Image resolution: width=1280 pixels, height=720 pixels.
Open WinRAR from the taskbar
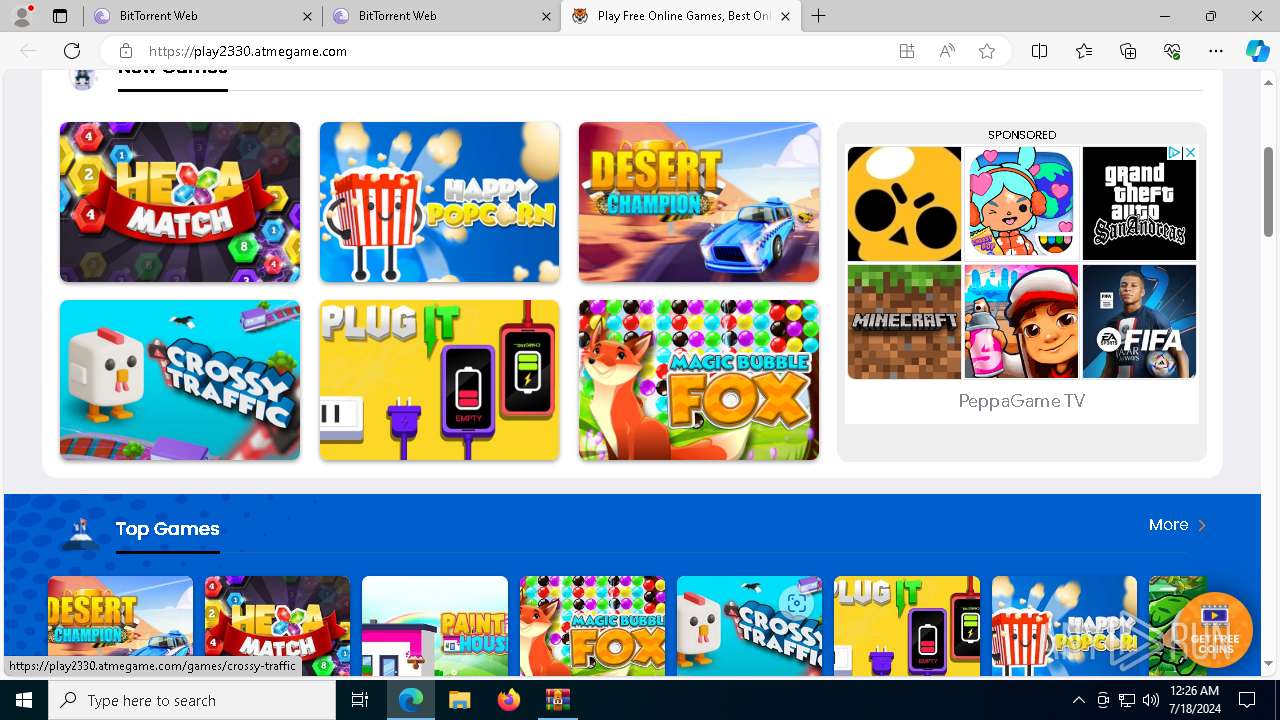click(x=557, y=700)
